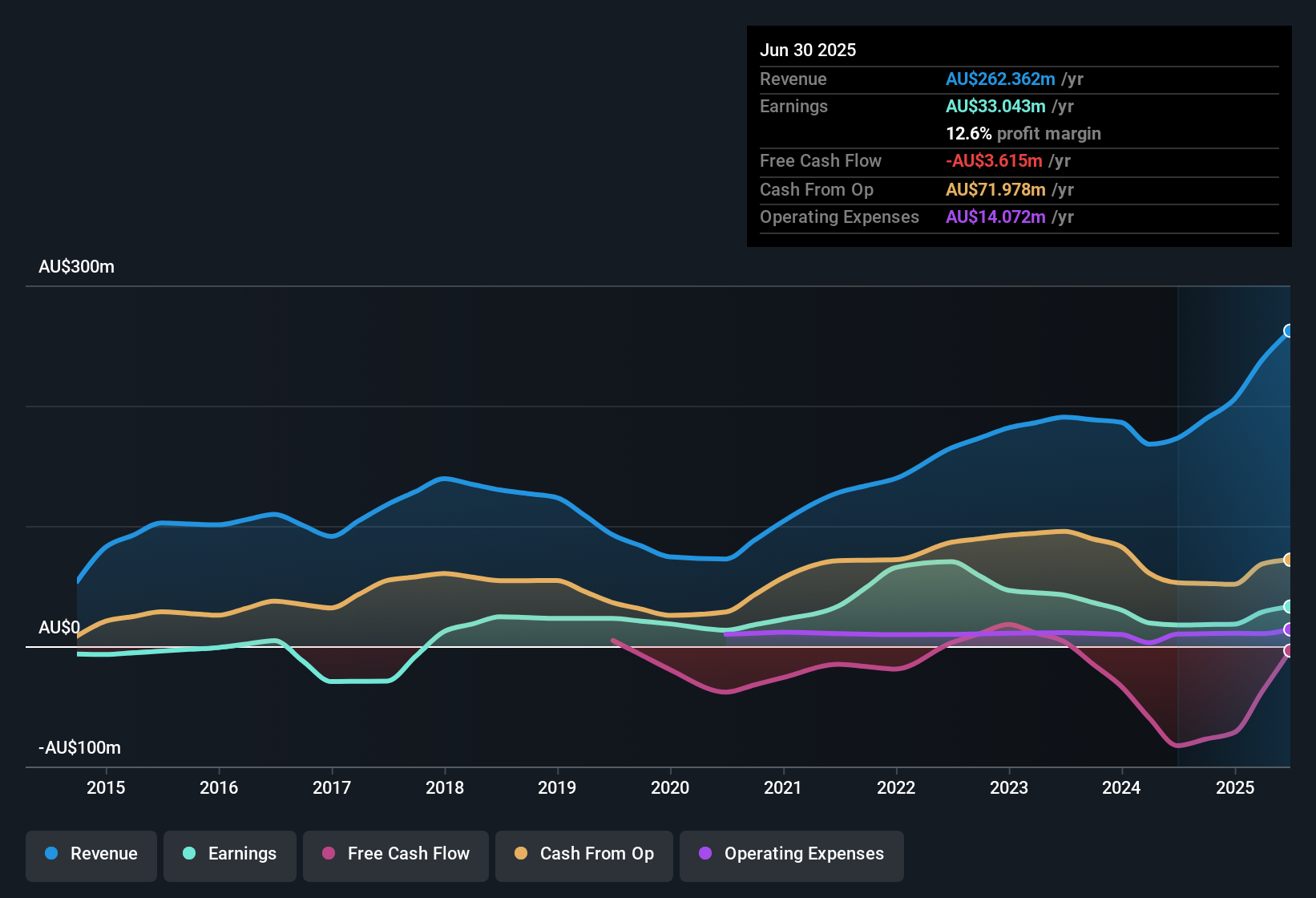Viewport: 1316px width, 898px height.
Task: Click the blue Revenue legend dot icon
Action: coord(50,854)
